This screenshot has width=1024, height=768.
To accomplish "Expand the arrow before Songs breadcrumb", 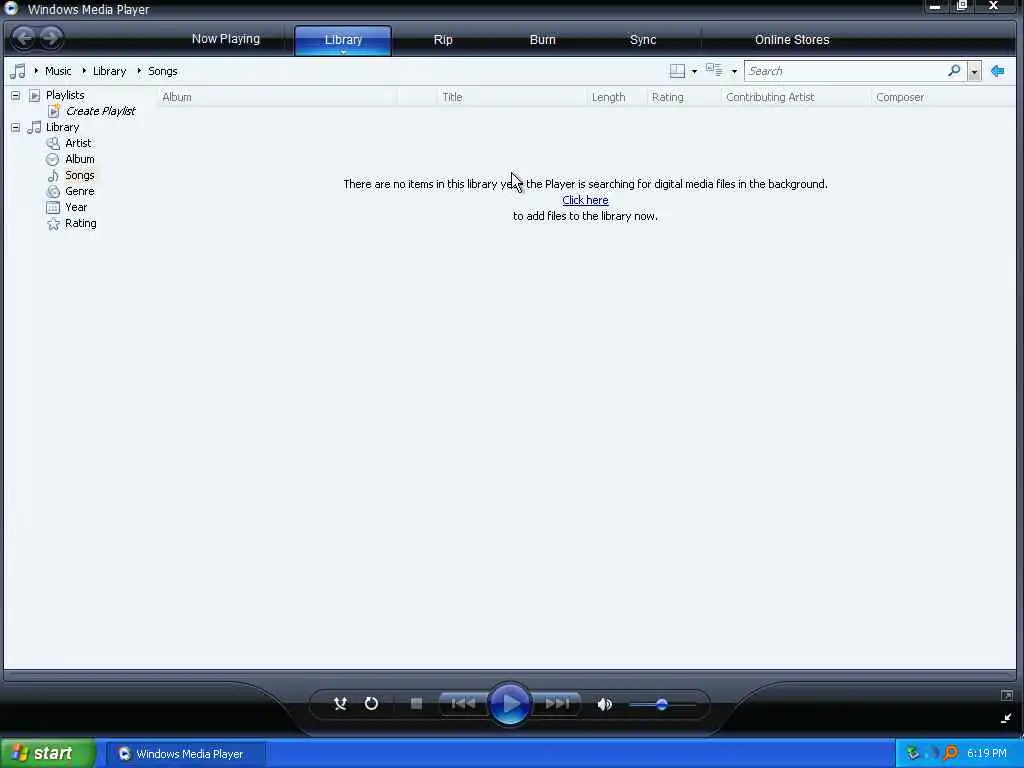I will pyautogui.click(x=139, y=71).
